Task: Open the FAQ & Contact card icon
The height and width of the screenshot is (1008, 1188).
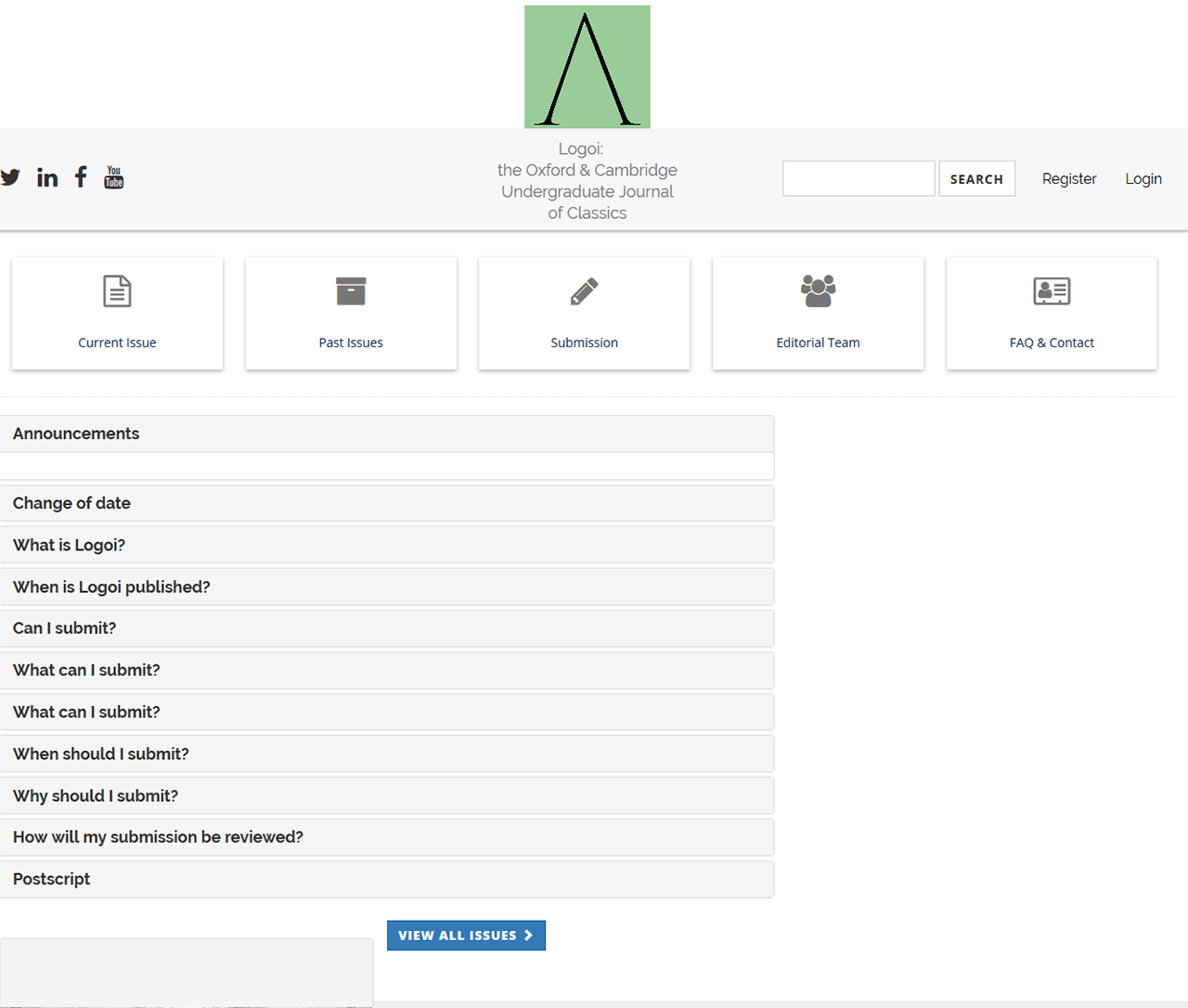Action: pos(1052,291)
